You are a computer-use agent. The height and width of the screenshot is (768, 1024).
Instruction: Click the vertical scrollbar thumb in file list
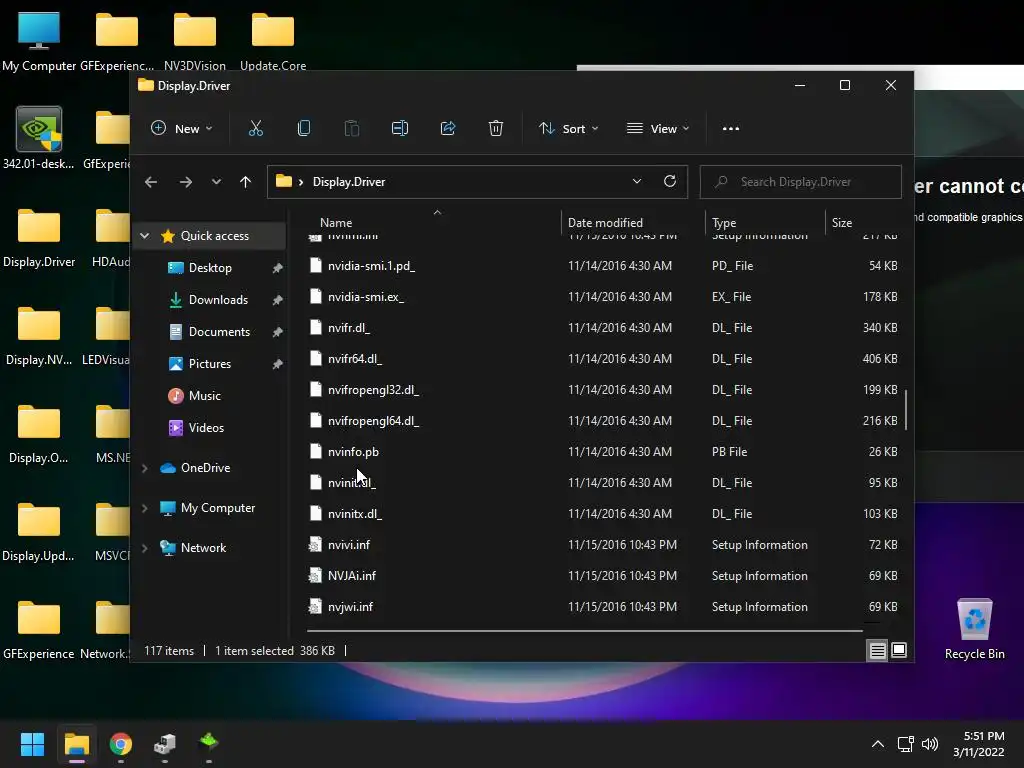[906, 409]
